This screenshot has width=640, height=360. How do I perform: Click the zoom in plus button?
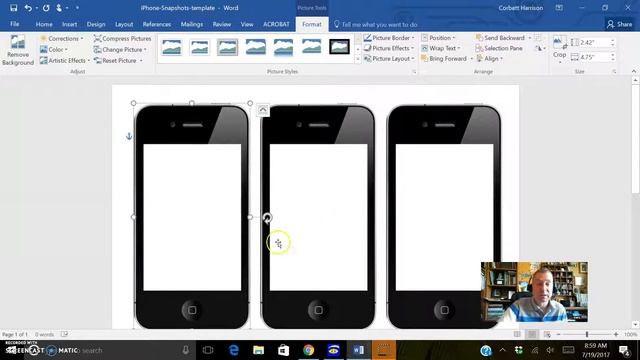(616, 334)
